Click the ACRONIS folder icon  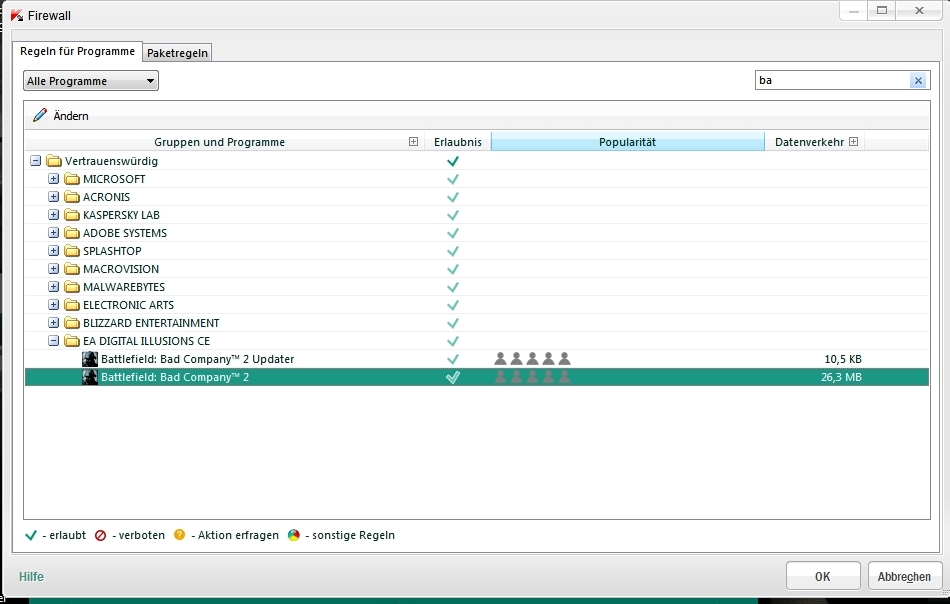[72, 197]
